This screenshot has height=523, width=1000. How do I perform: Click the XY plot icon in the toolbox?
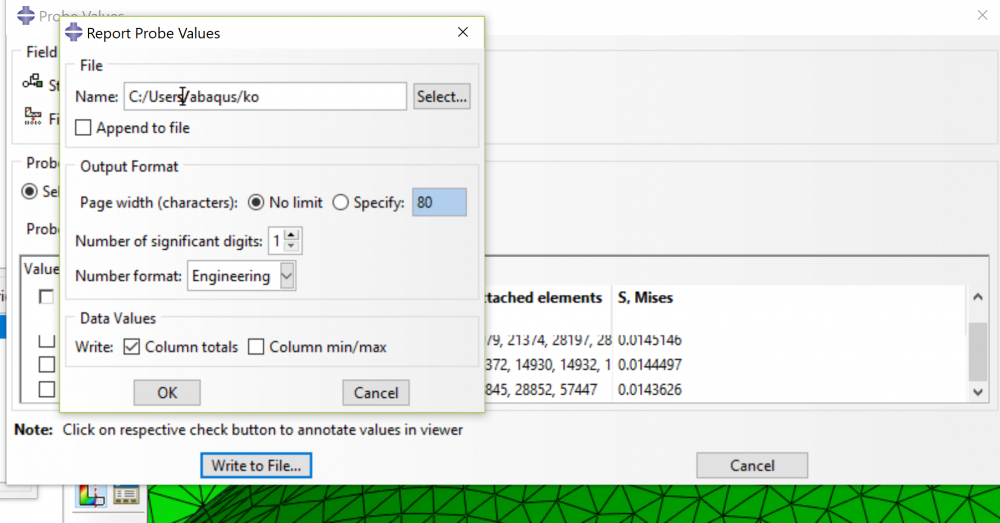coord(91,495)
